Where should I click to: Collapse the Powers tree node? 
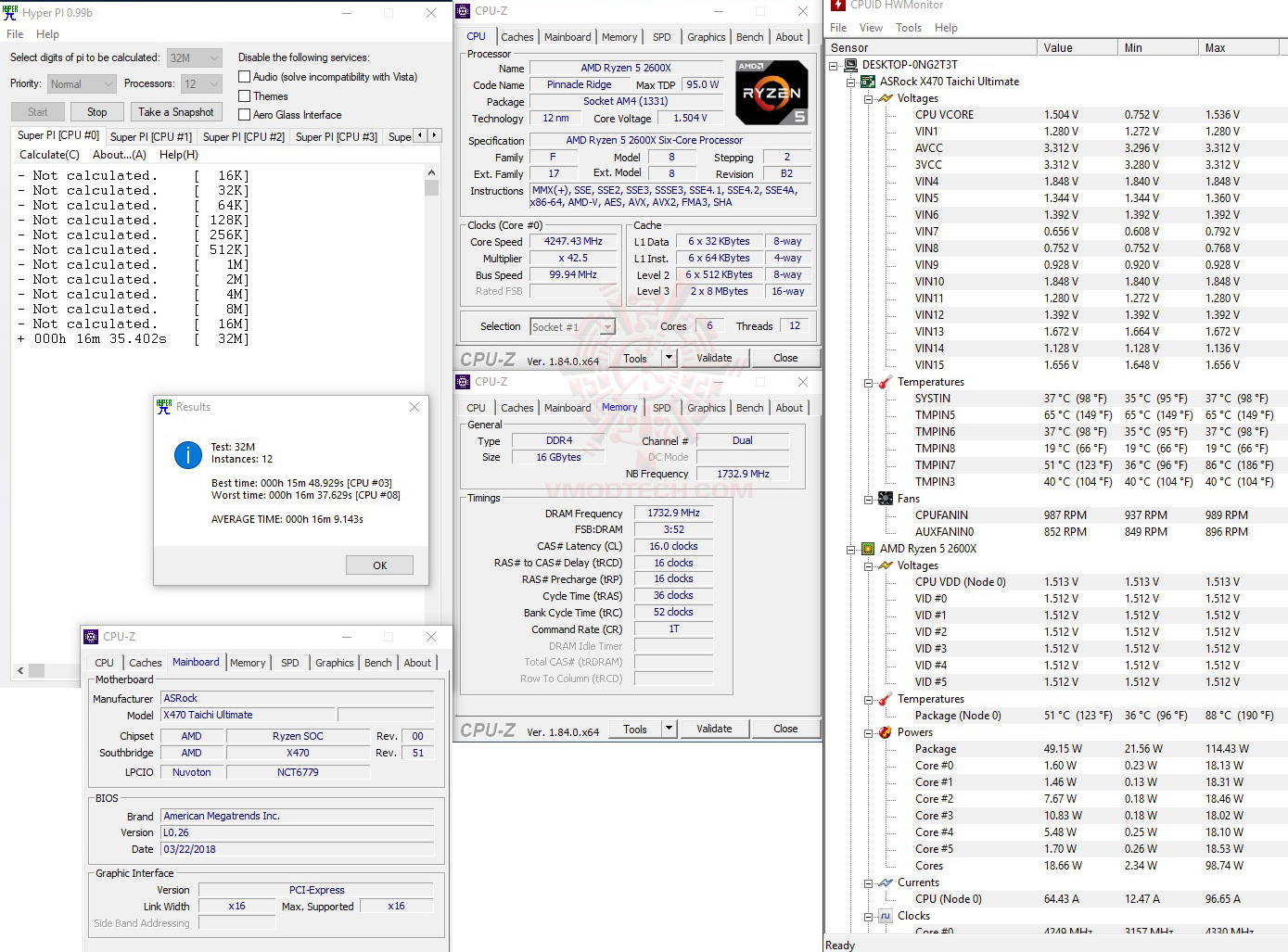(868, 733)
